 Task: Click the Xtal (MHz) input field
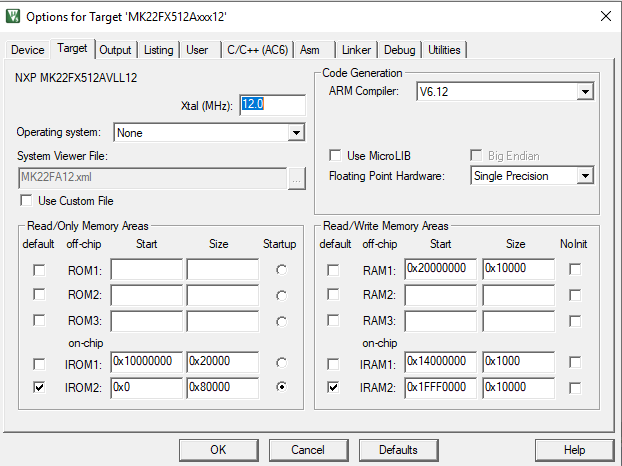[x=273, y=105]
